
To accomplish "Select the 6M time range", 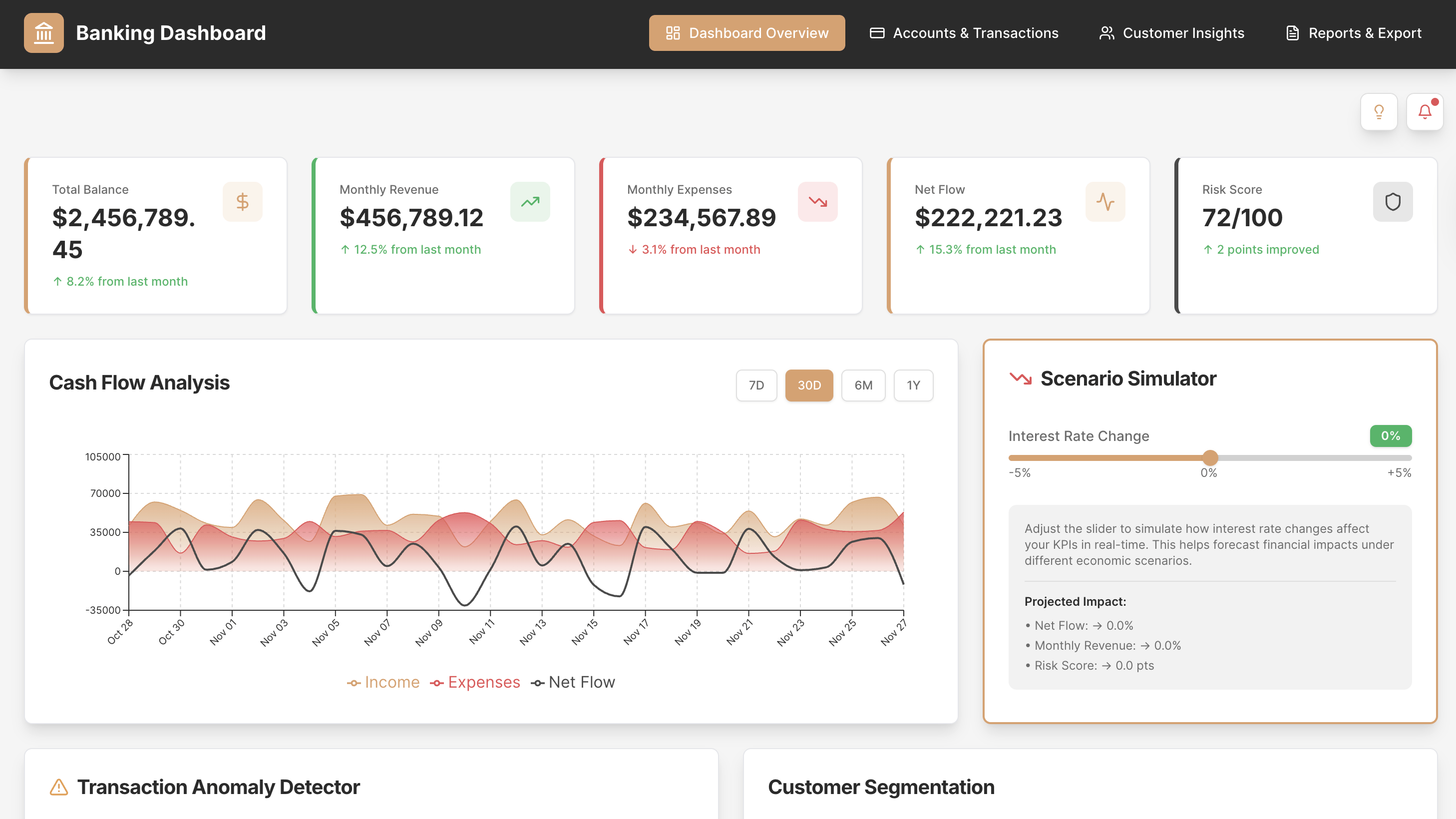I will (863, 386).
